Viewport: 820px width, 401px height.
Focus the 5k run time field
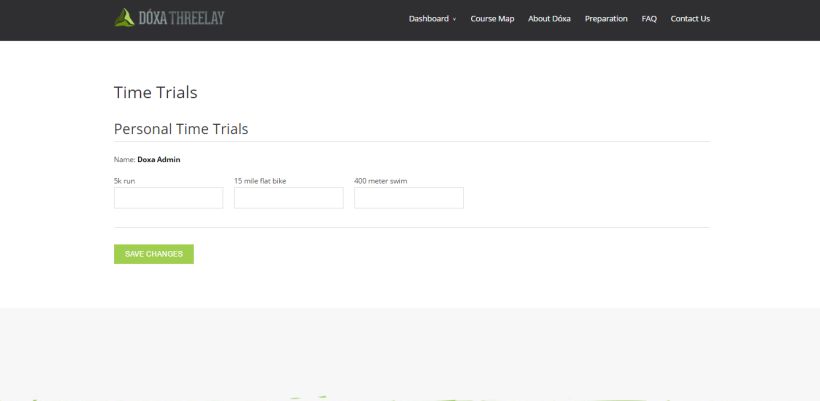pos(168,198)
